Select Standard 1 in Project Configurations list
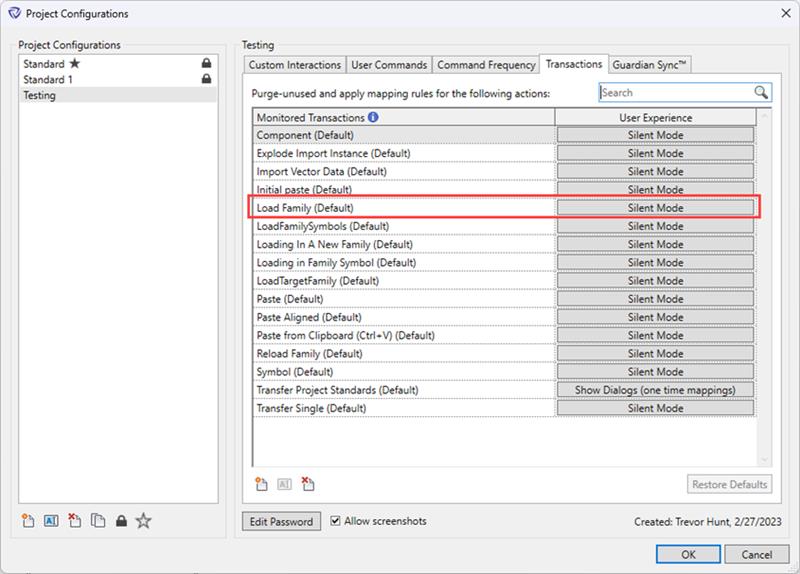The width and height of the screenshot is (800, 574). tap(48, 79)
